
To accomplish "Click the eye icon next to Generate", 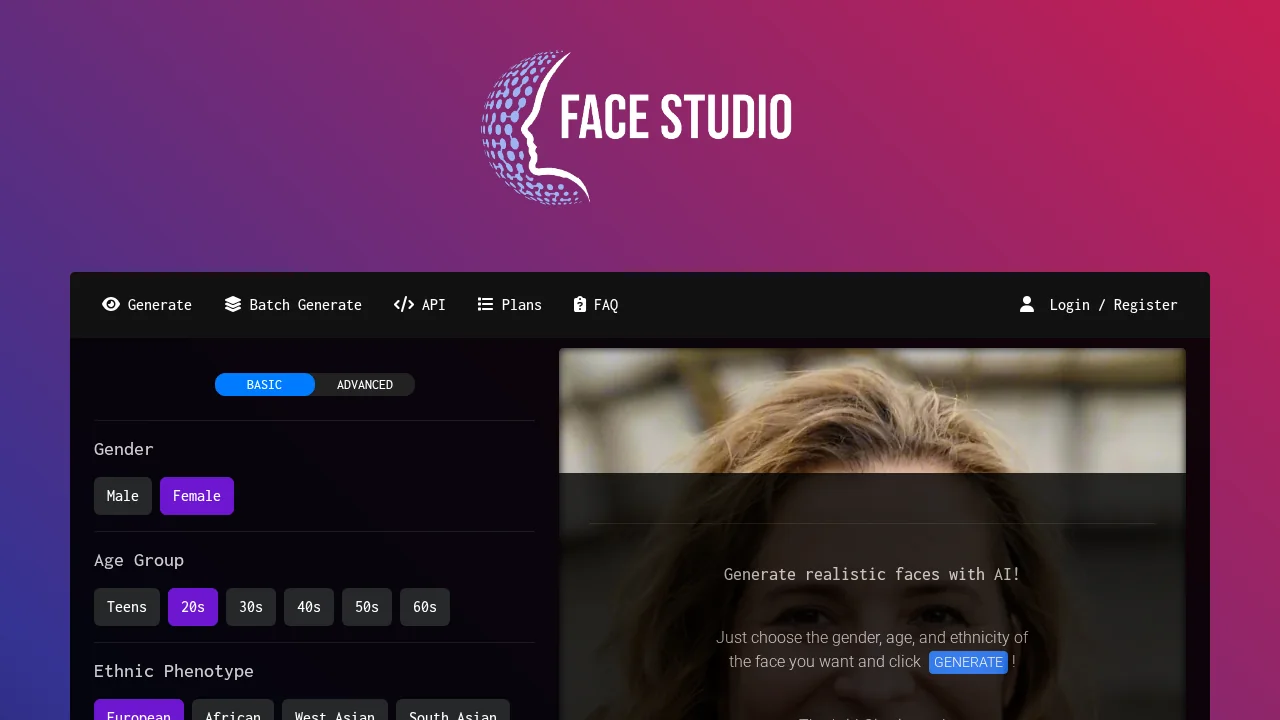I will tap(111, 304).
